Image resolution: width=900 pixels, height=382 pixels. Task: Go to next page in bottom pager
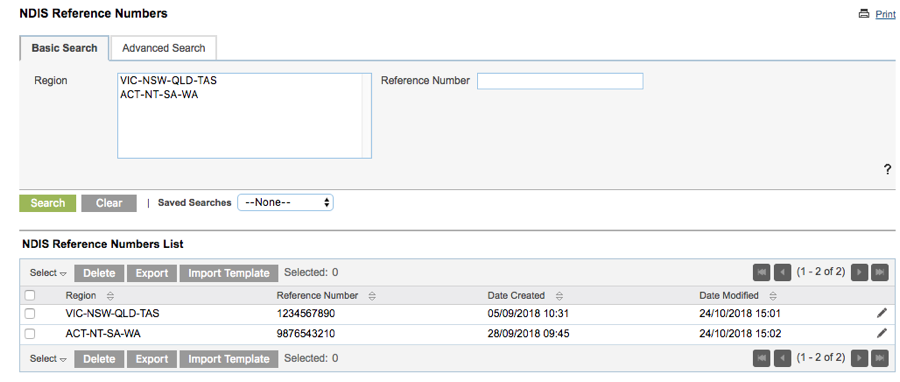tap(859, 358)
